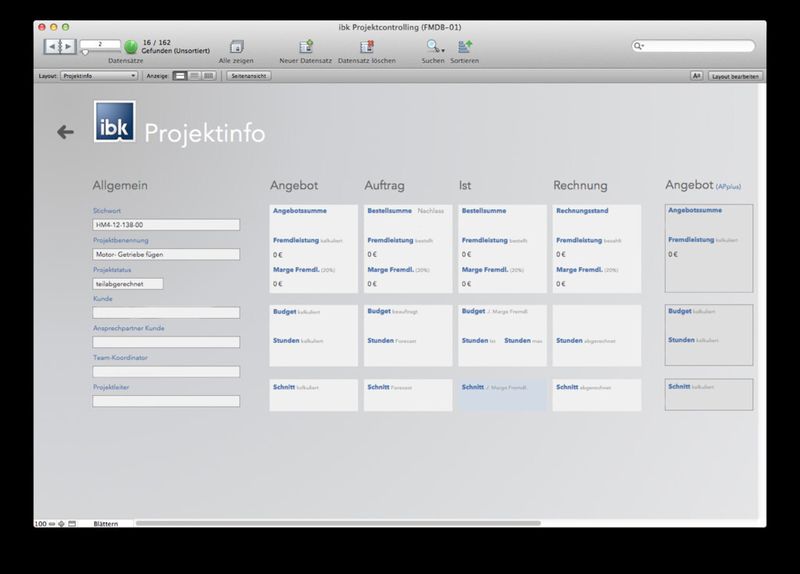Click the Allgemein section heading
800x574 pixels.
(120, 185)
